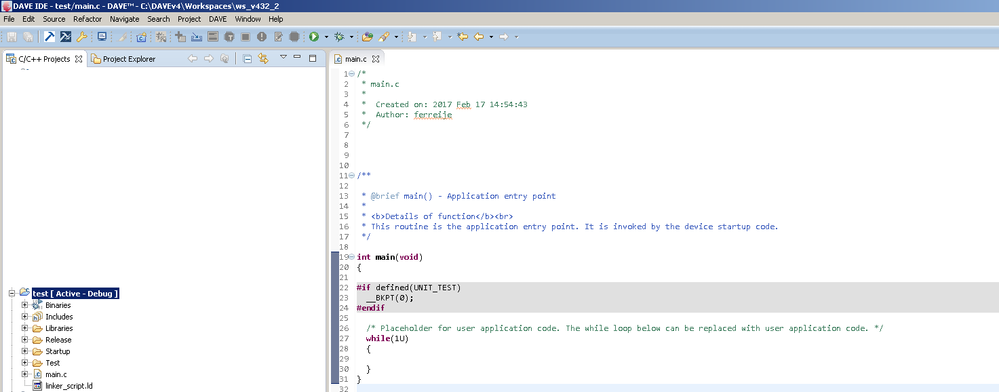Click the grey exclamation circle toolbar icon

tap(261, 36)
